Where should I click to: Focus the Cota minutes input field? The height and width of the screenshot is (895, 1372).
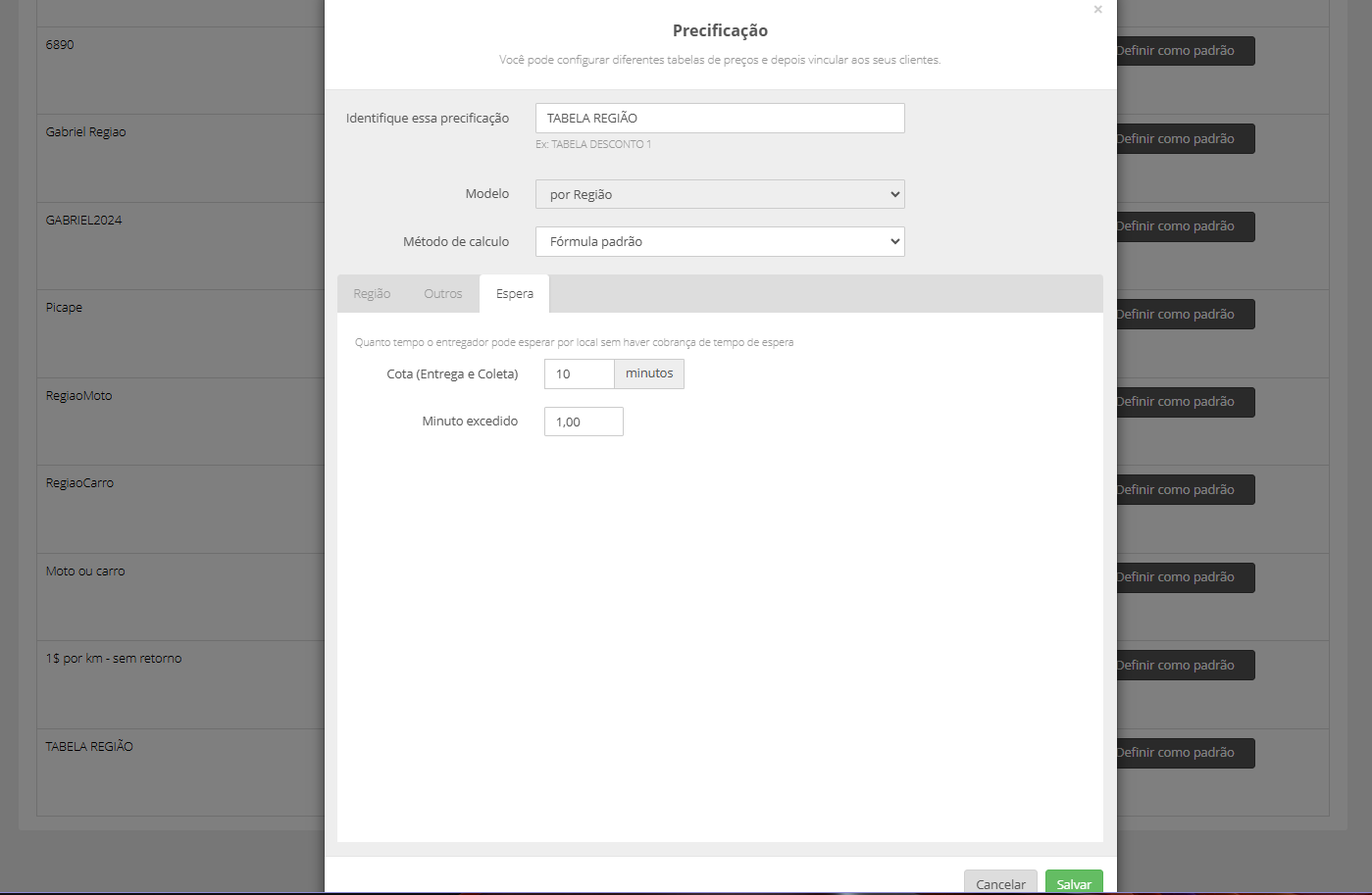pyautogui.click(x=579, y=373)
